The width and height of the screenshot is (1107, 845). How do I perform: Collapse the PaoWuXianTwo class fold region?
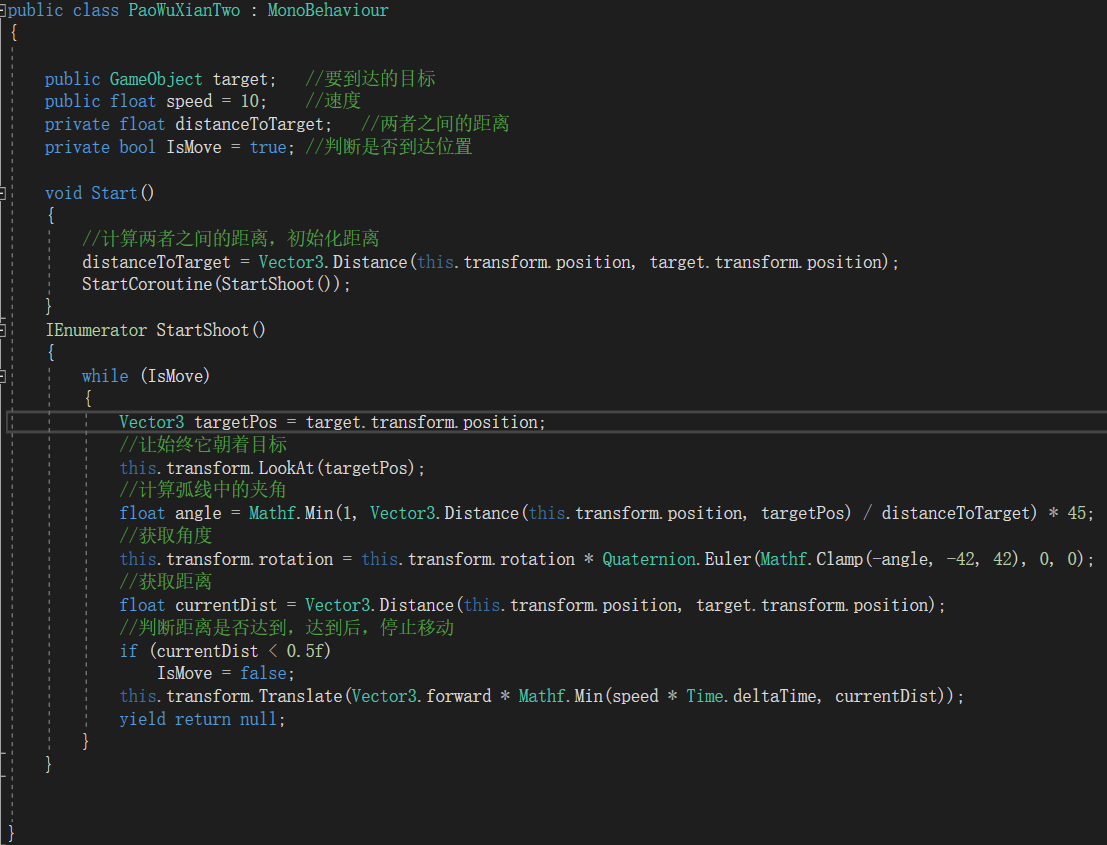tap(5, 10)
